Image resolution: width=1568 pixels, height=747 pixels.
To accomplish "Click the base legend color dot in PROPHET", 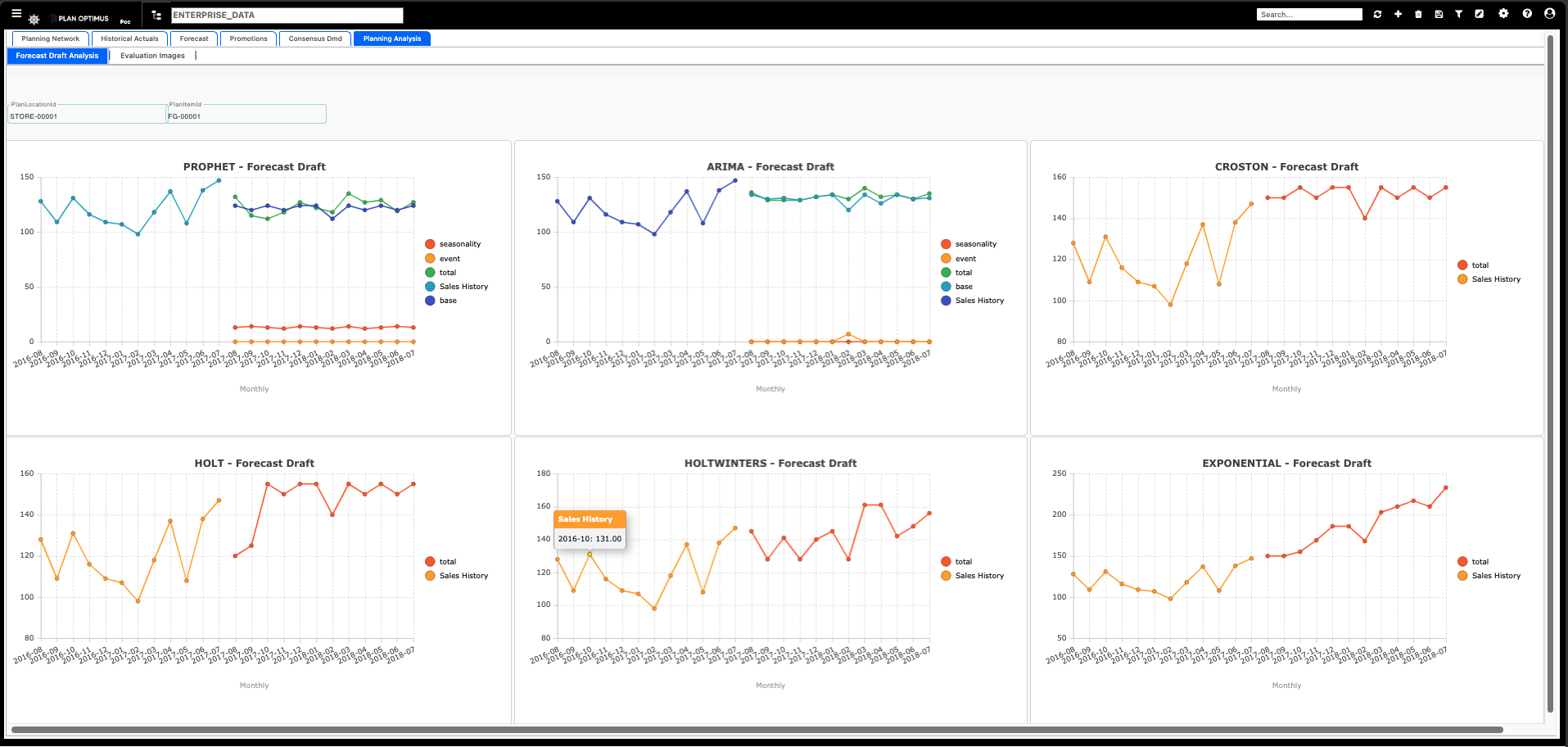I will click(x=430, y=301).
